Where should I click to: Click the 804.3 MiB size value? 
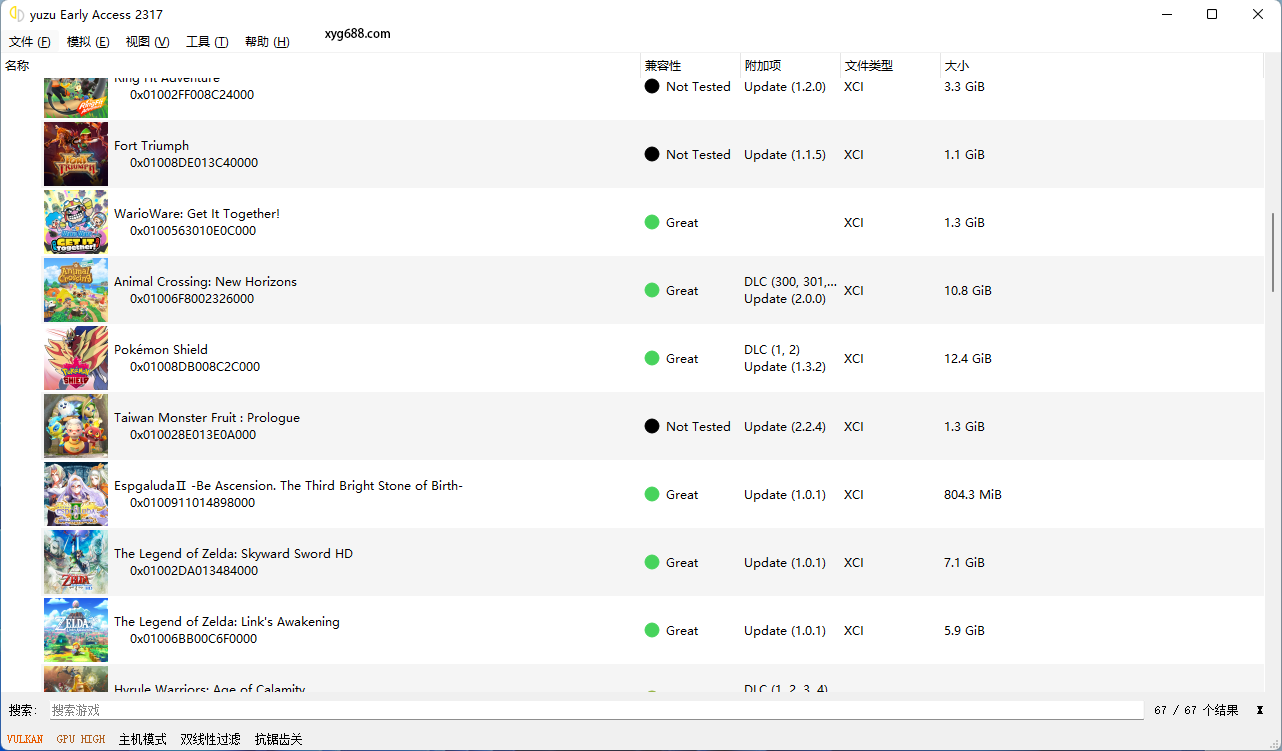tap(973, 495)
